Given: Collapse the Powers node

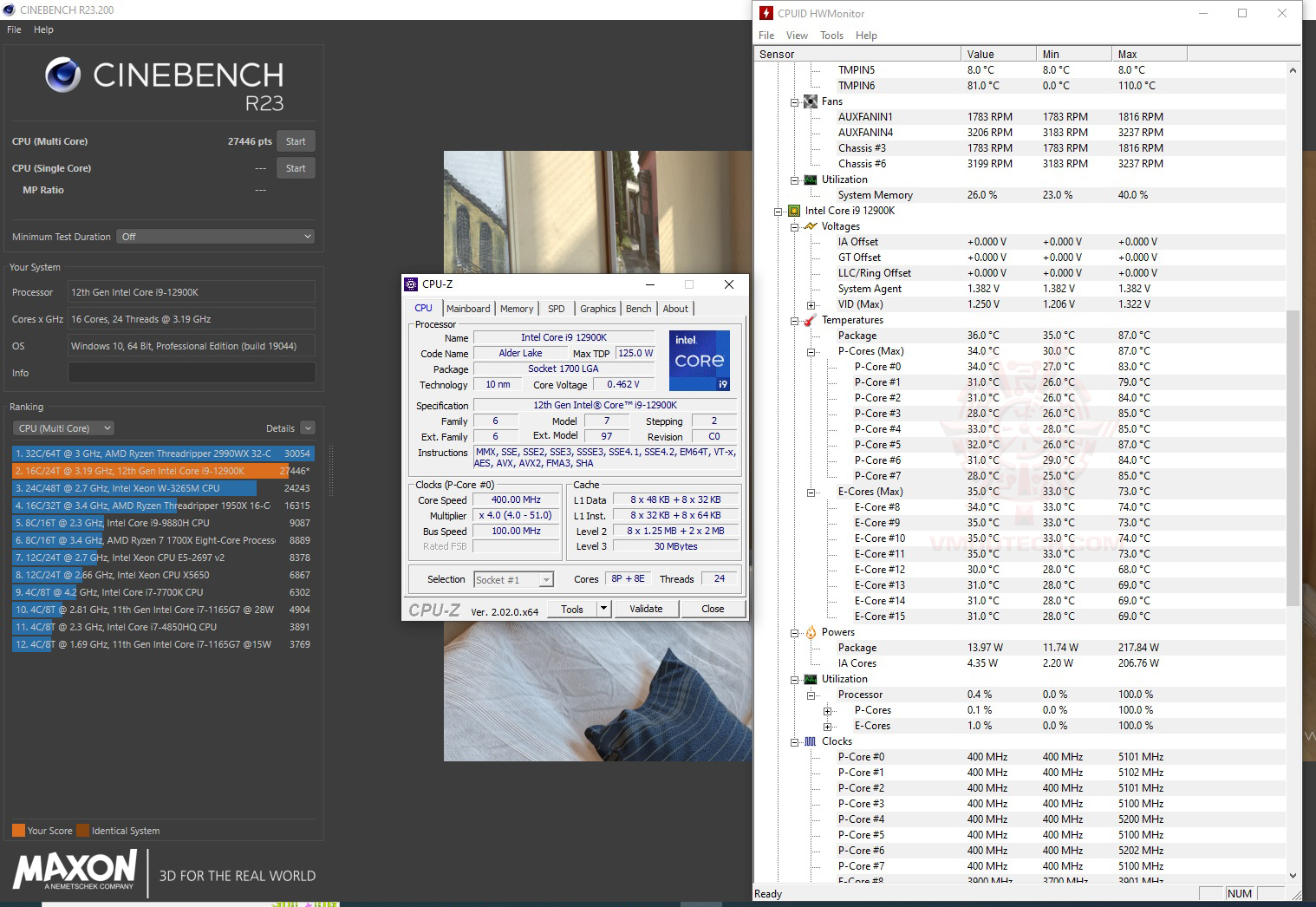Looking at the screenshot, I should pos(794,633).
